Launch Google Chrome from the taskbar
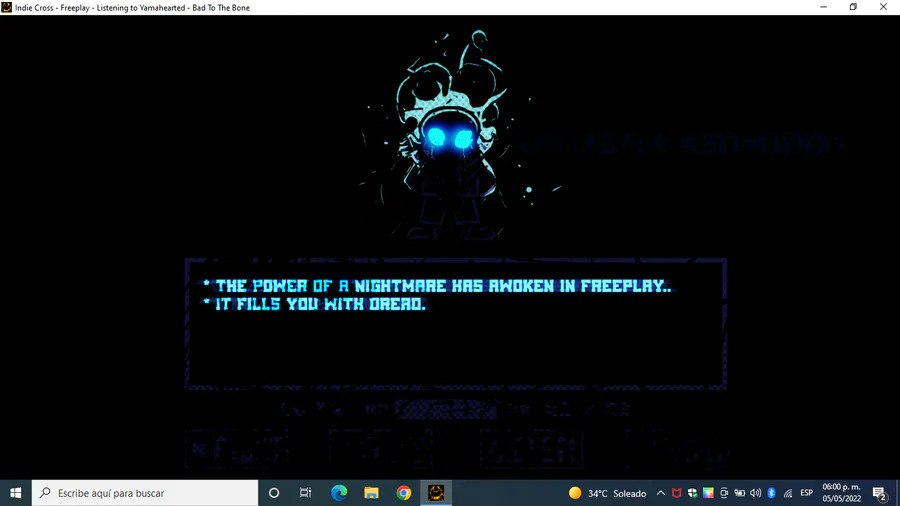Screen dimensions: 900x506 (x=404, y=493)
